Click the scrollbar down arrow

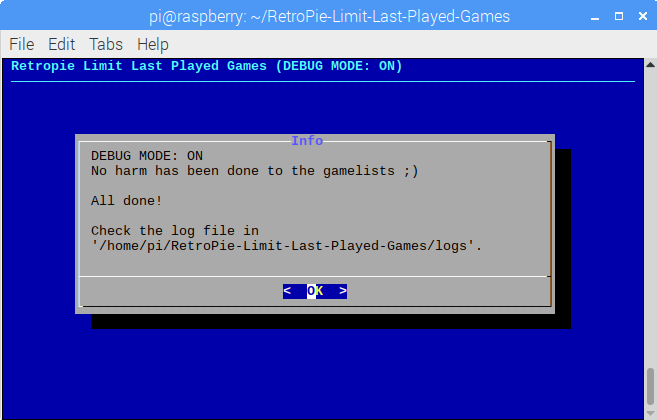pos(650,415)
